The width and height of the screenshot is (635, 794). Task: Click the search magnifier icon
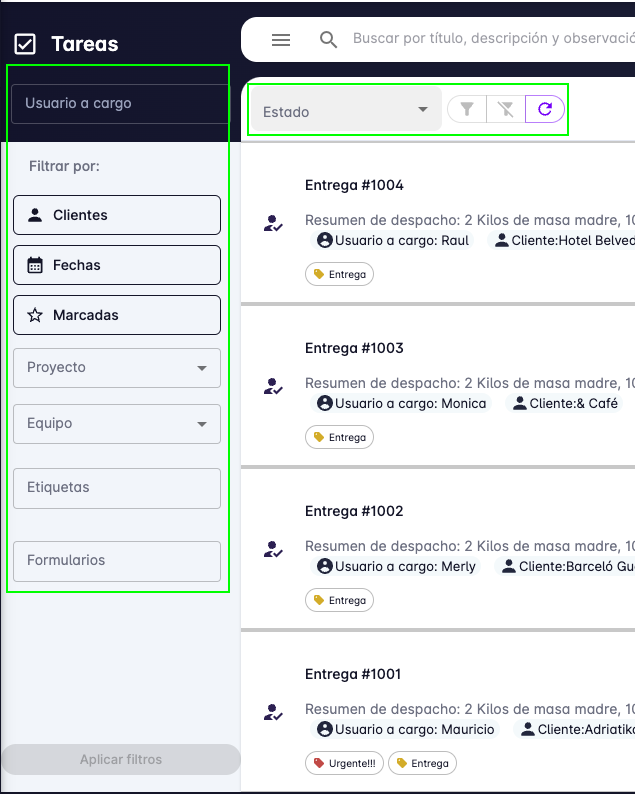[328, 40]
